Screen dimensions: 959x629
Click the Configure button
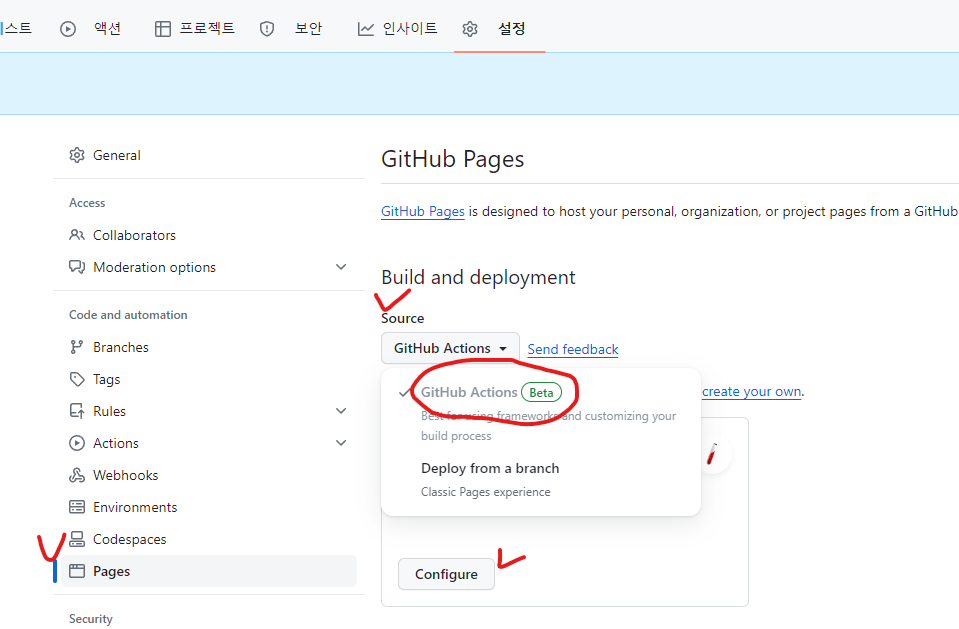coord(446,574)
